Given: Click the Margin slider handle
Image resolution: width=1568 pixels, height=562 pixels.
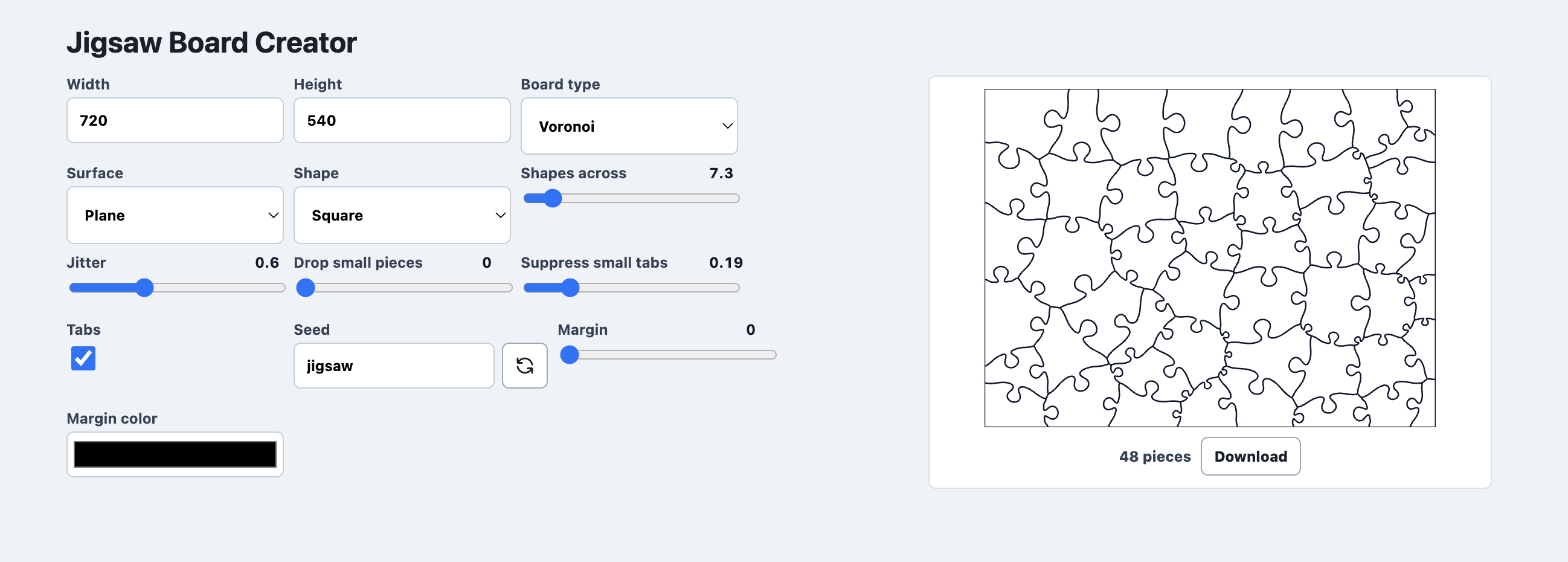Looking at the screenshot, I should click(569, 354).
